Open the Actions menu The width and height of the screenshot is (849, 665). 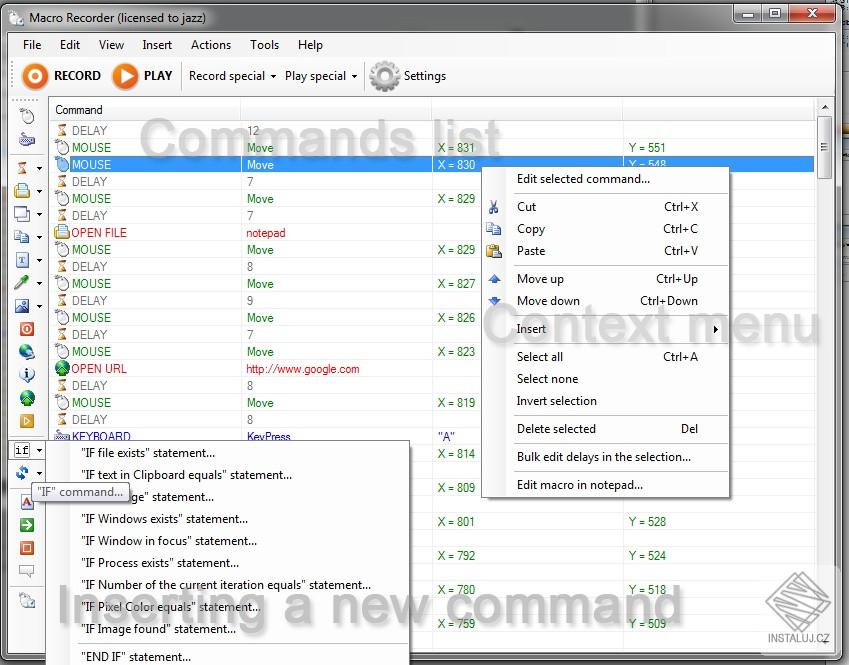(x=210, y=45)
